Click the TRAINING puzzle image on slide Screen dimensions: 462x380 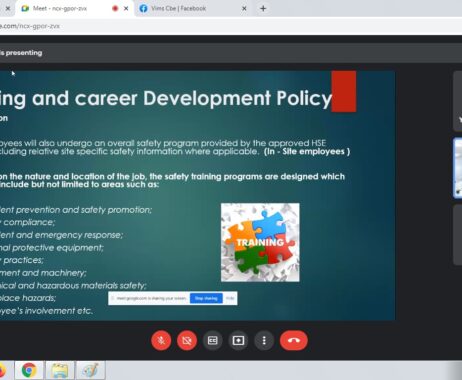tap(260, 242)
